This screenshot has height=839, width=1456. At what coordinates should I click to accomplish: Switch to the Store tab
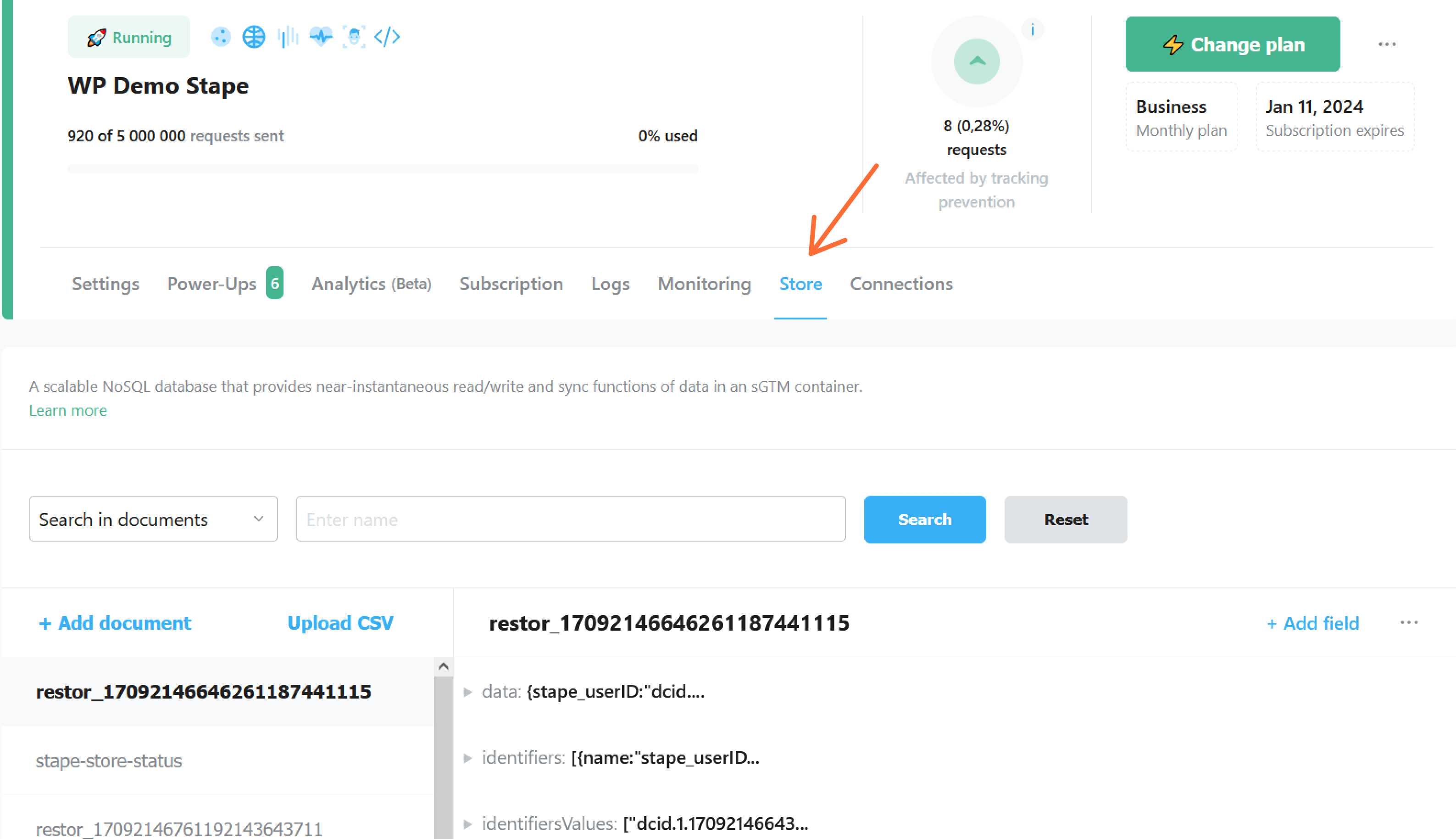(x=800, y=284)
